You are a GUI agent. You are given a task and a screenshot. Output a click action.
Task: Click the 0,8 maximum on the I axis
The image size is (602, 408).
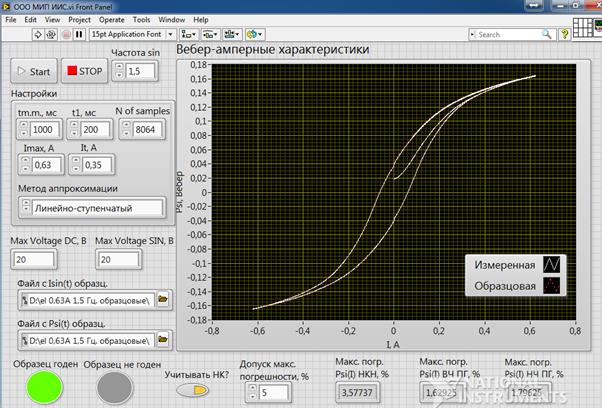coord(574,330)
